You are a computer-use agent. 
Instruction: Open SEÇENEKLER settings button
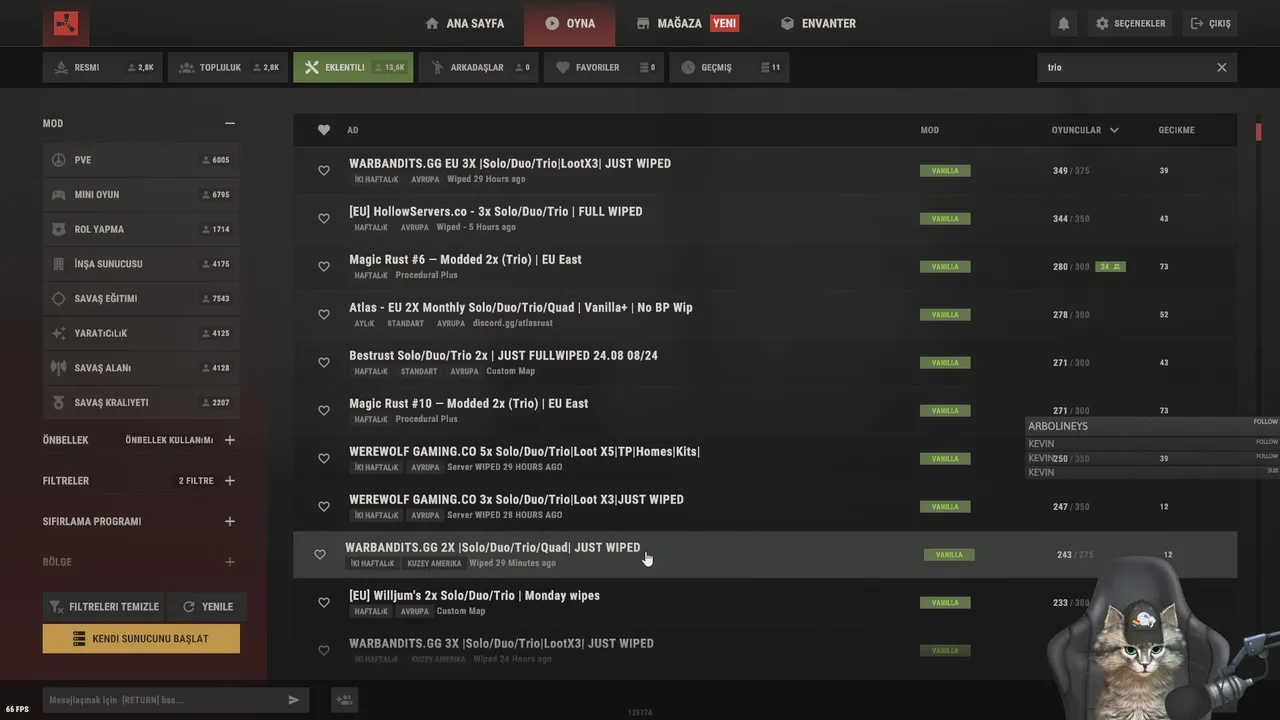tap(1131, 23)
